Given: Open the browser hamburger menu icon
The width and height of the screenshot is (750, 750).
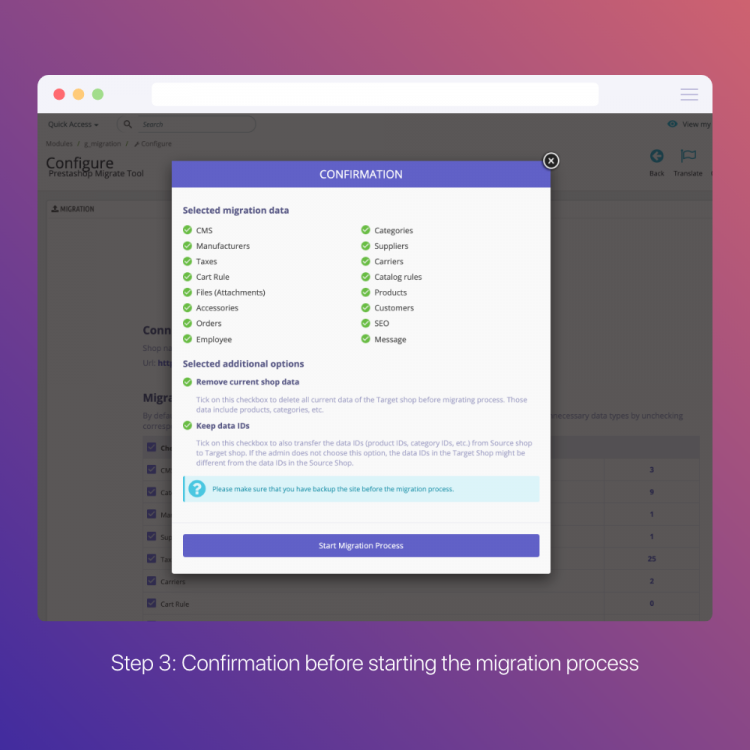Looking at the screenshot, I should [689, 94].
